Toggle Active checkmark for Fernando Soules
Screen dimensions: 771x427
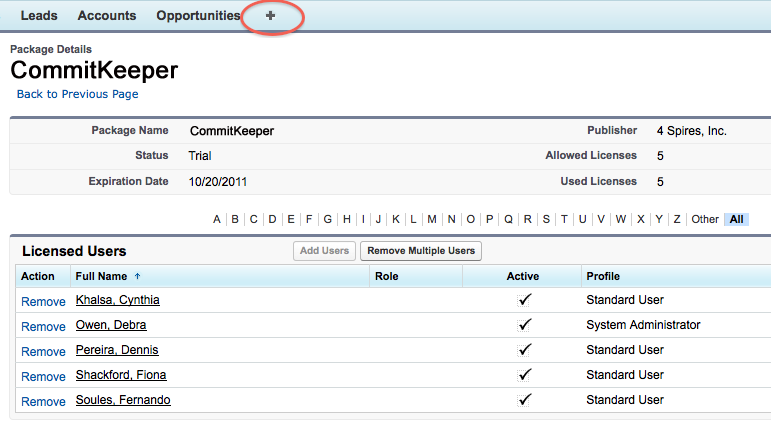point(525,400)
